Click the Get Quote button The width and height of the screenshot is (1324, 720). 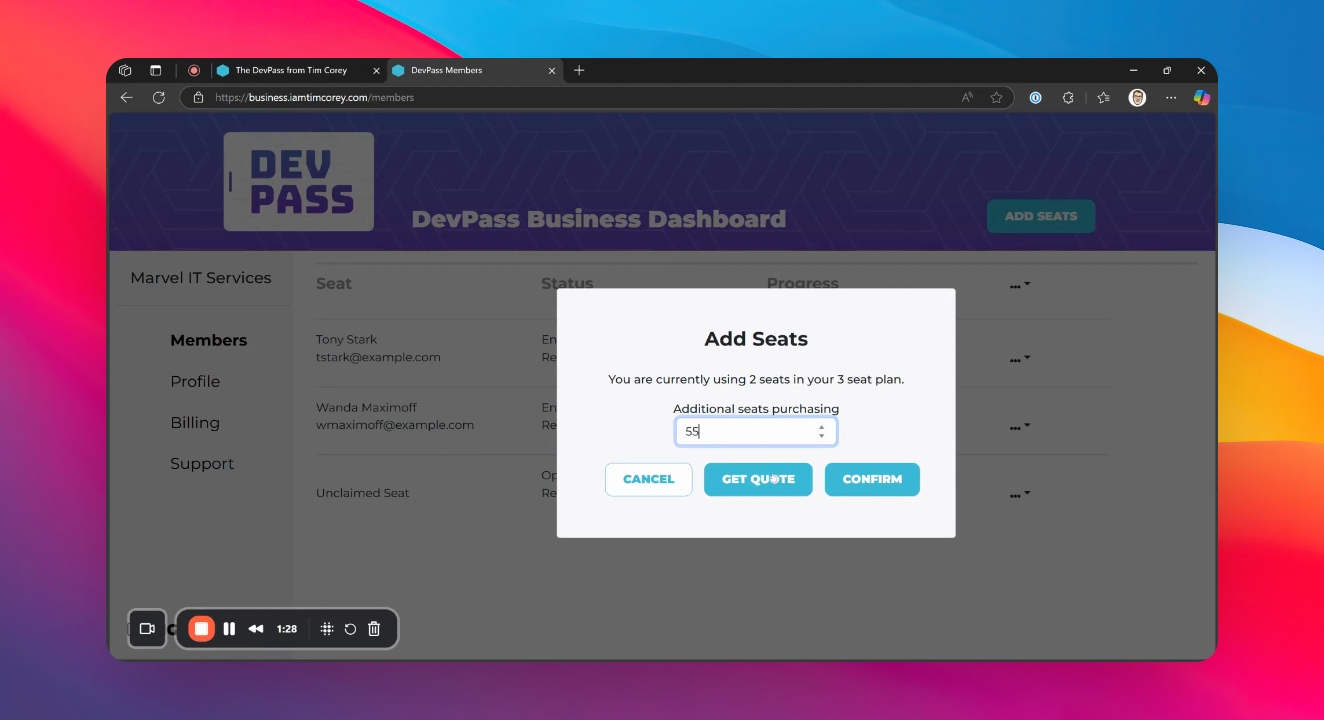coord(758,479)
